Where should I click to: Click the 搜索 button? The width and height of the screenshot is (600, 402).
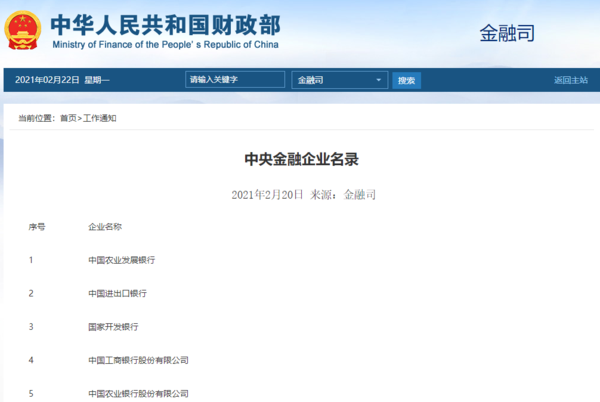click(x=406, y=80)
